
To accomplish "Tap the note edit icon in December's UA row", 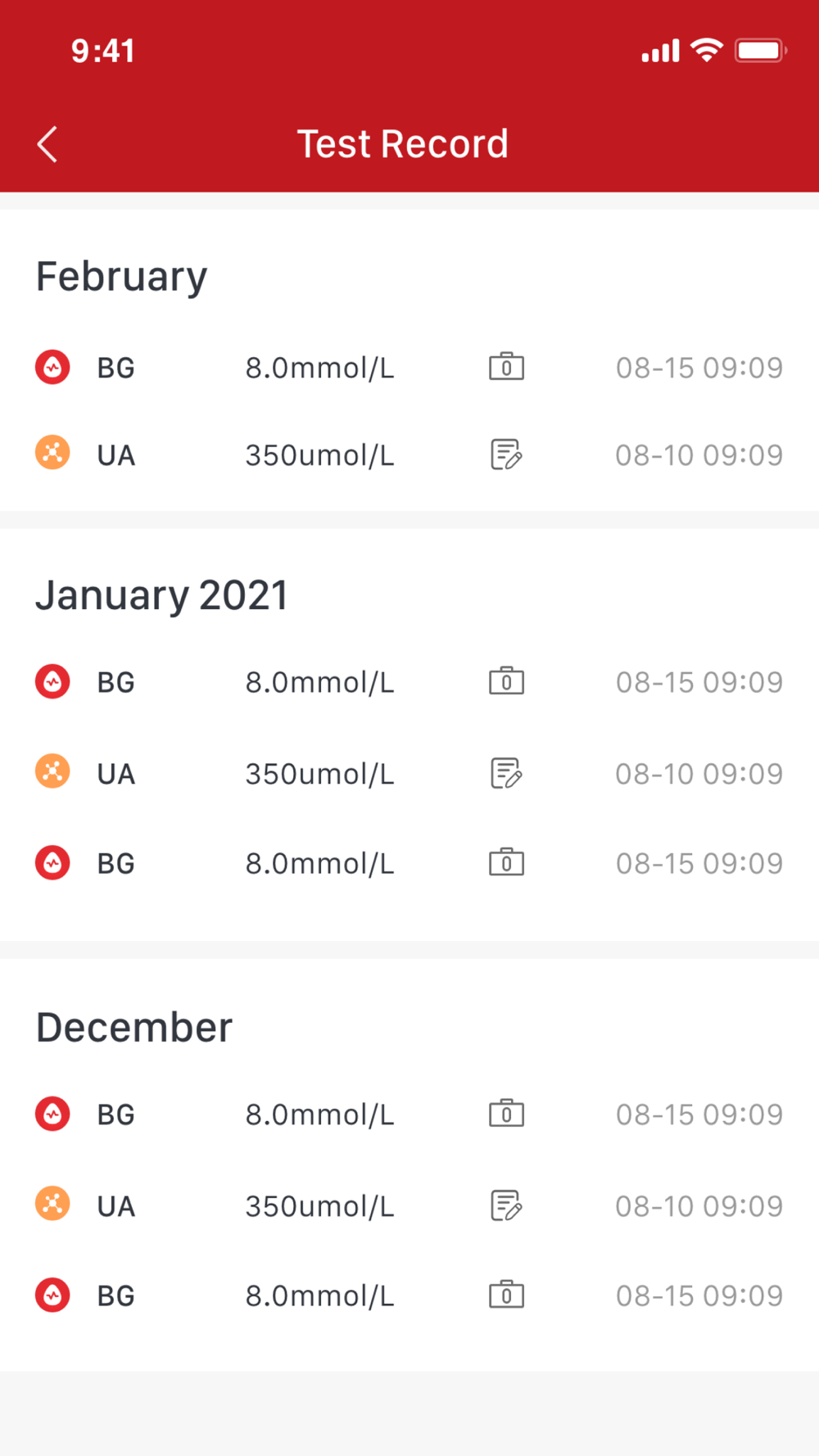I will pyautogui.click(x=506, y=1205).
